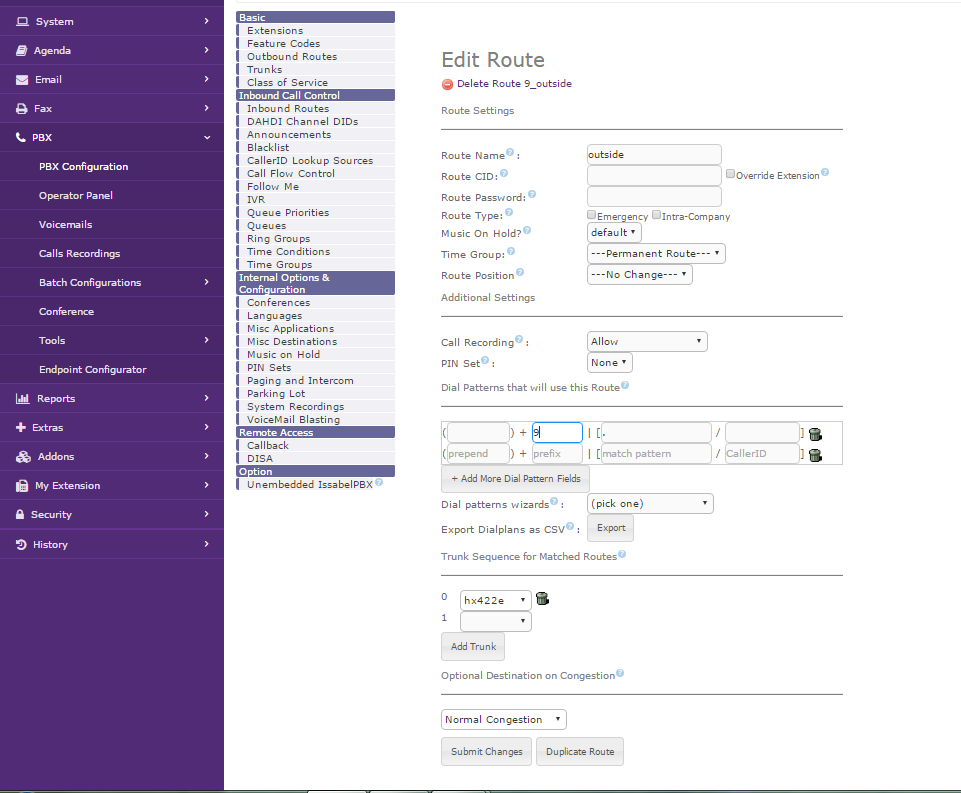961x793 pixels.
Task: Remove trunk hx422e with trash icon
Action: click(x=542, y=599)
